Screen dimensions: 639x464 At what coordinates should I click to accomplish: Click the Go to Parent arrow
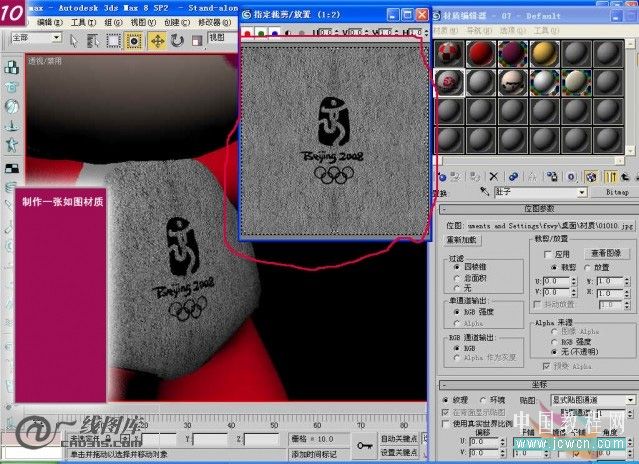click(x=625, y=177)
